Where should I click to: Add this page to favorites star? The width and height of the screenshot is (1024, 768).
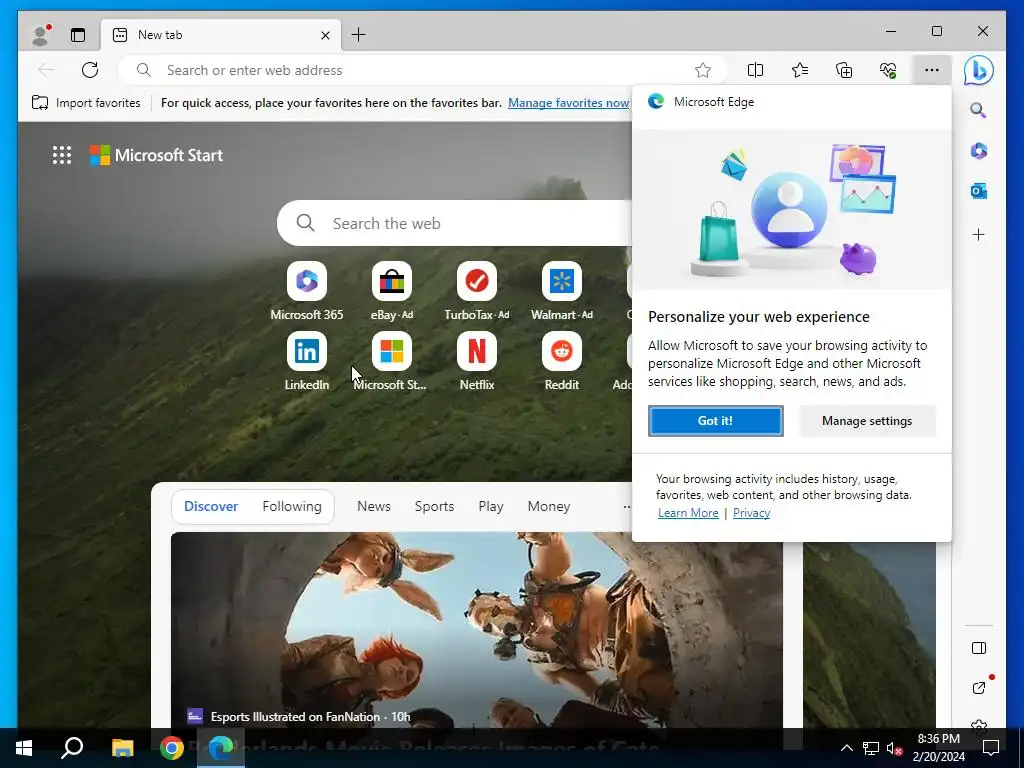click(703, 70)
